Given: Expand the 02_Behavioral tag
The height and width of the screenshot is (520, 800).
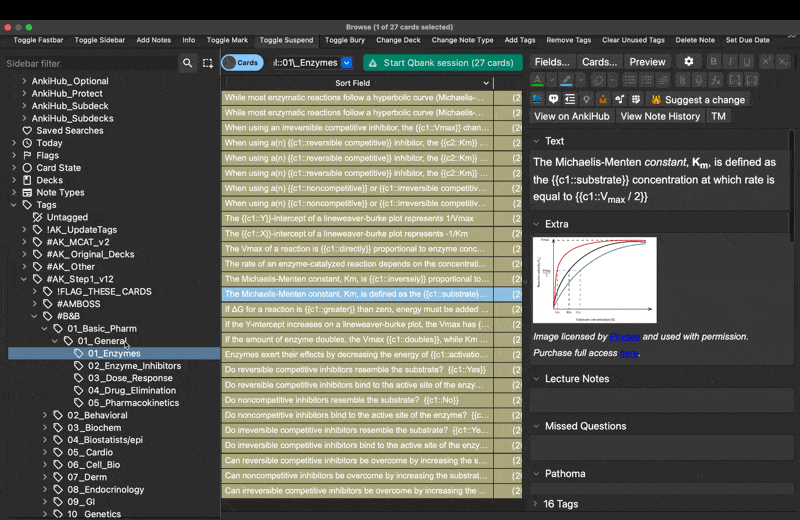Looking at the screenshot, I should tap(45, 415).
